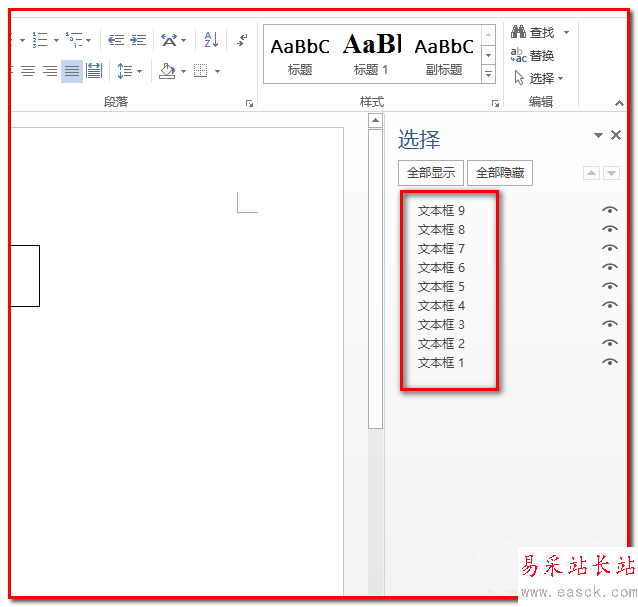Toggle show paragraph marks icon
The height and width of the screenshot is (607, 638).
[x=242, y=40]
